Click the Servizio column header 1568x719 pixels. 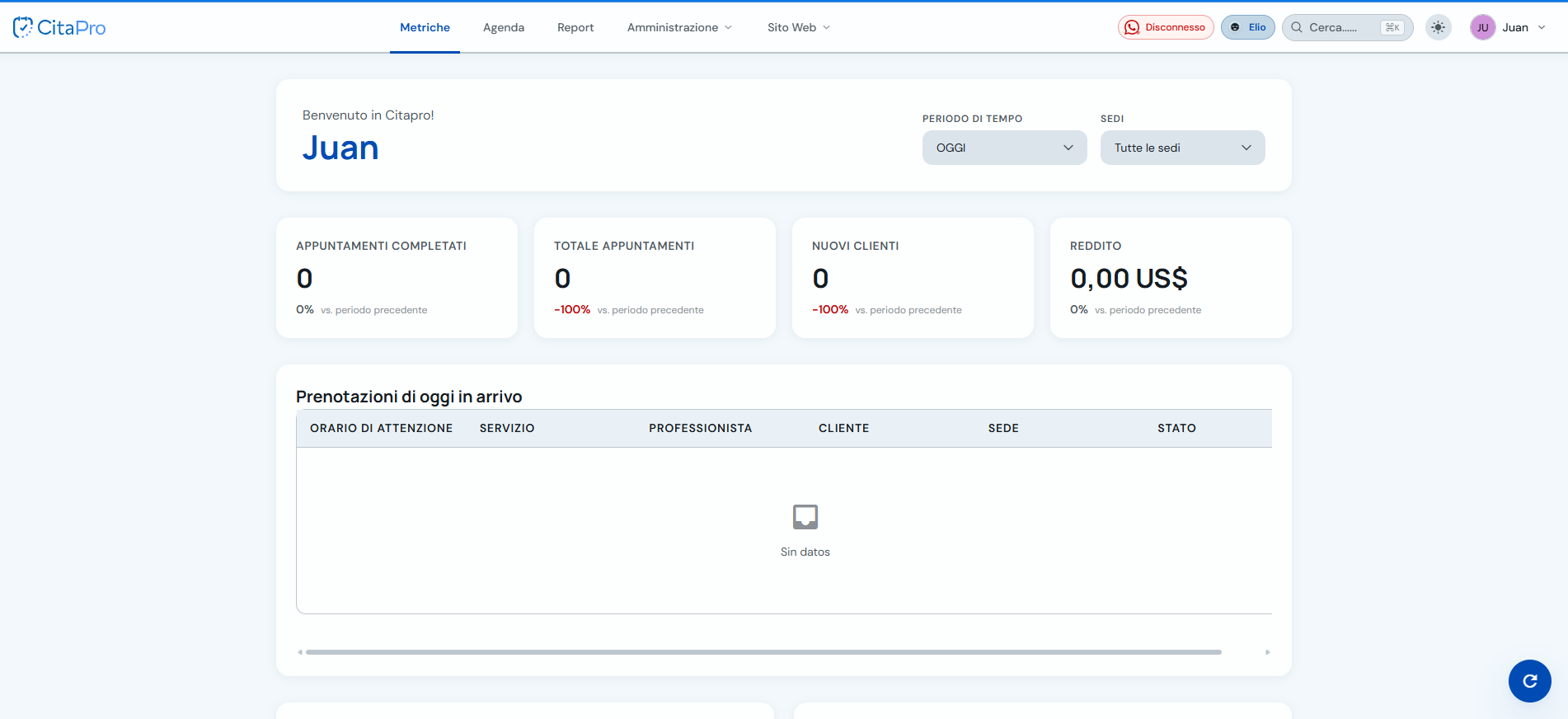507,428
